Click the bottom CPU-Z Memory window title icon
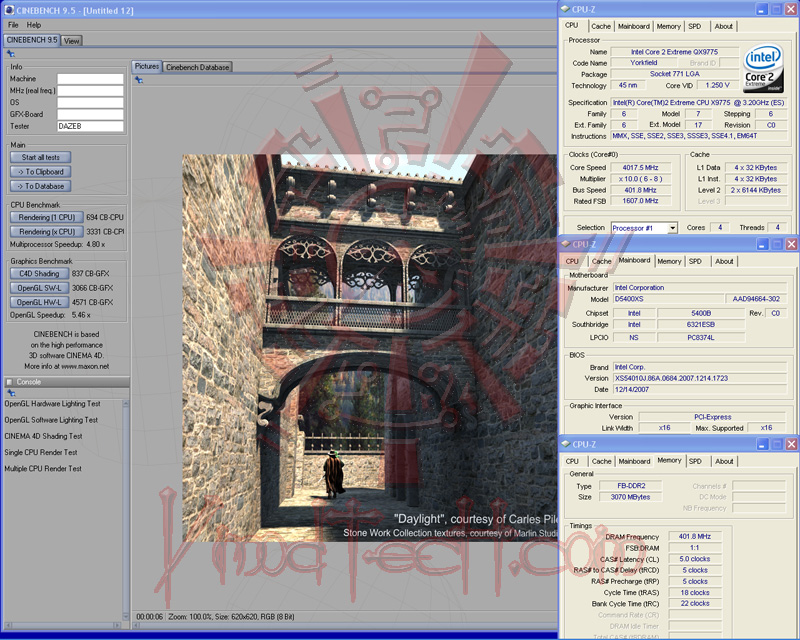Screen dimensions: 800x640 click(x=565, y=444)
